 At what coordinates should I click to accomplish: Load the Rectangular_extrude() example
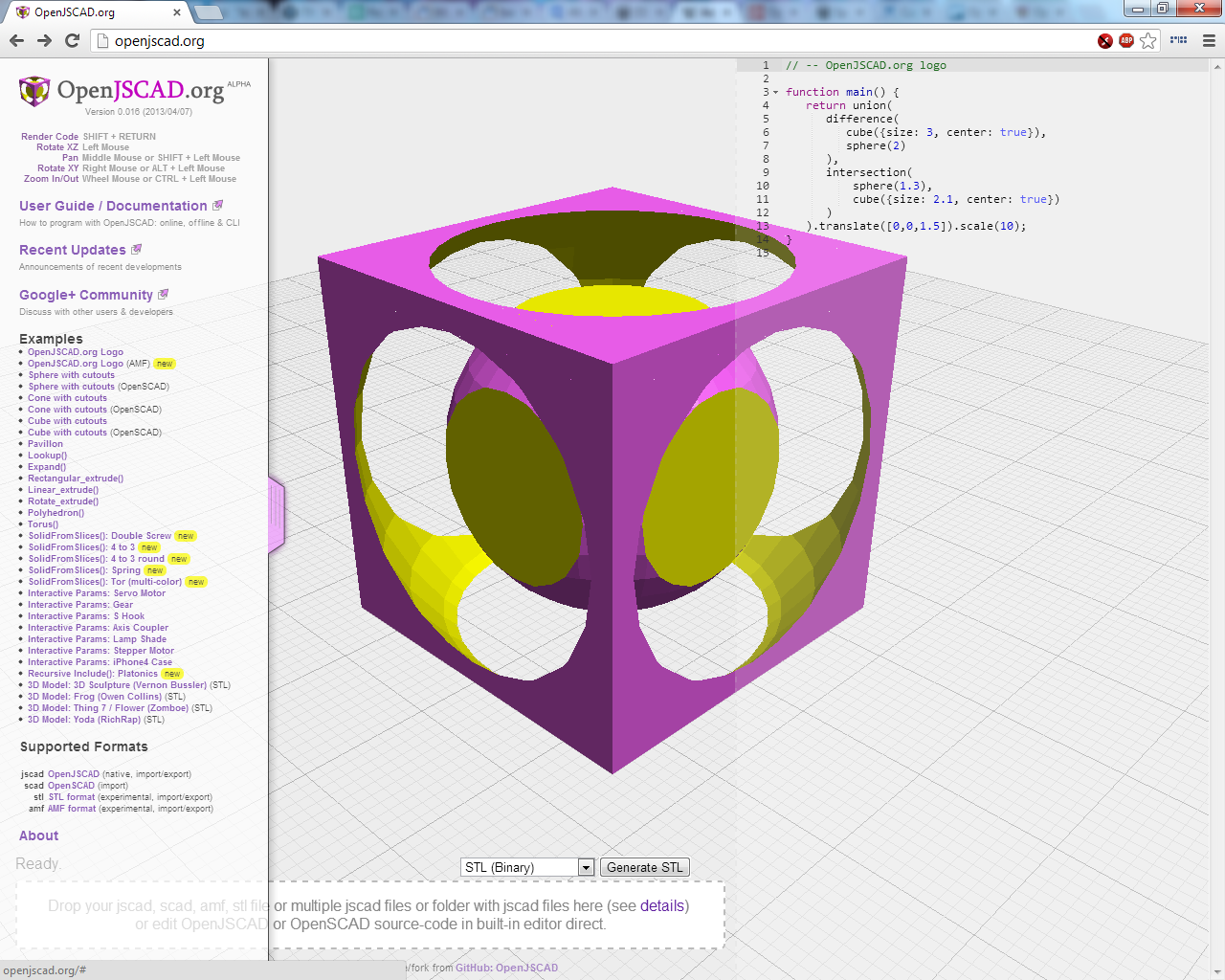pos(76,479)
